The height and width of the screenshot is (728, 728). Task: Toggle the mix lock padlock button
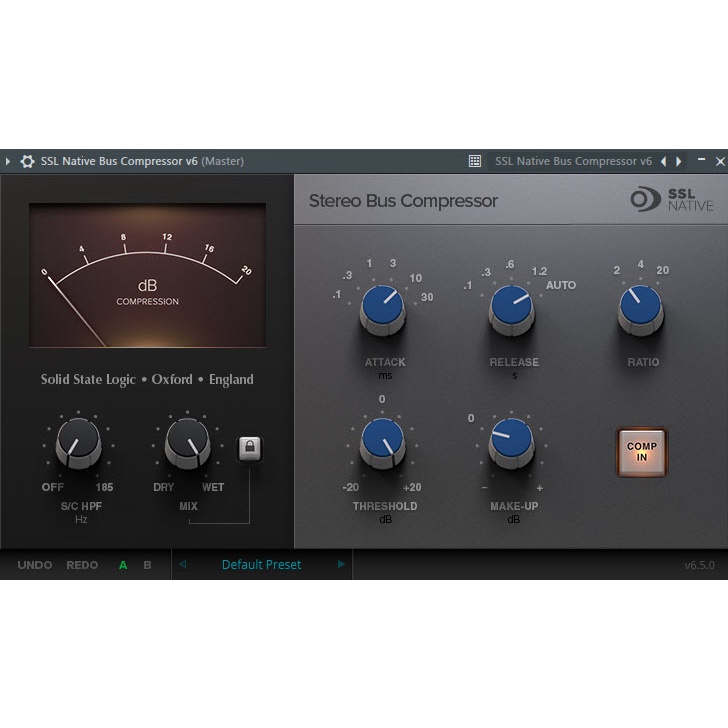(x=249, y=449)
